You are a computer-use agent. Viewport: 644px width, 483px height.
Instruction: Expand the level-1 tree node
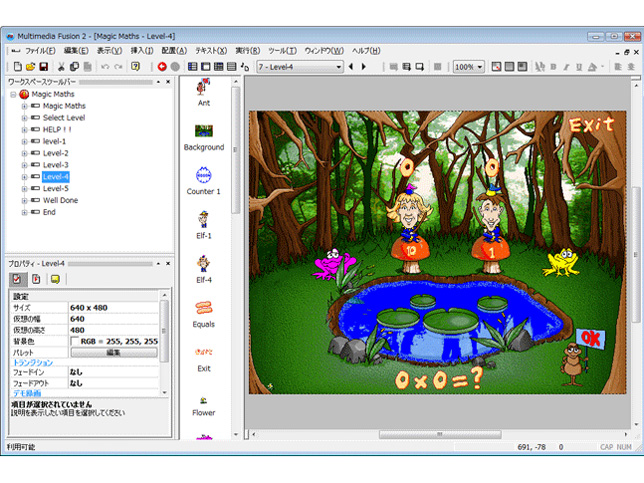(x=24, y=142)
